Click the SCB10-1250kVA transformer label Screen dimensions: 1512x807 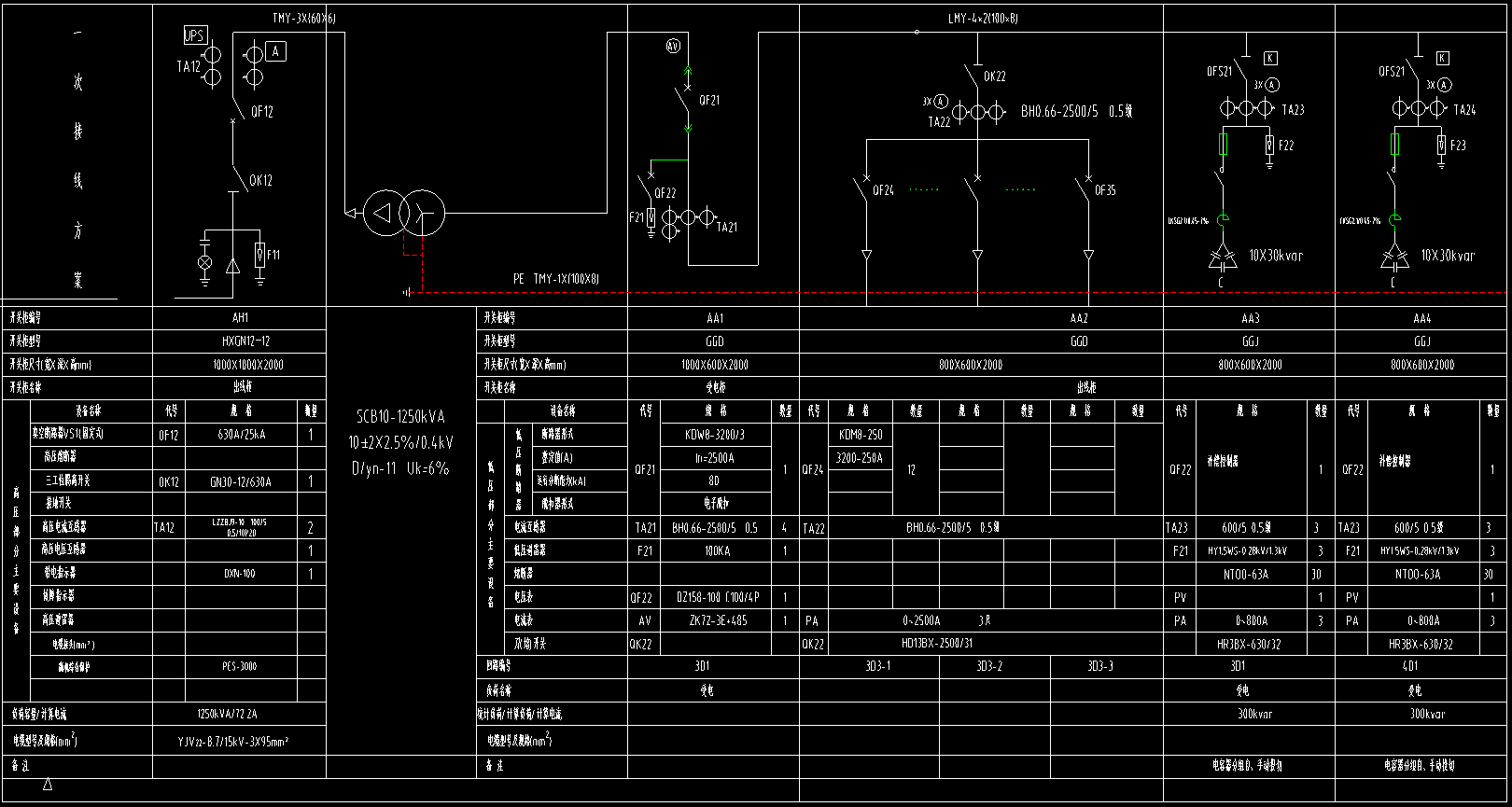pos(400,417)
